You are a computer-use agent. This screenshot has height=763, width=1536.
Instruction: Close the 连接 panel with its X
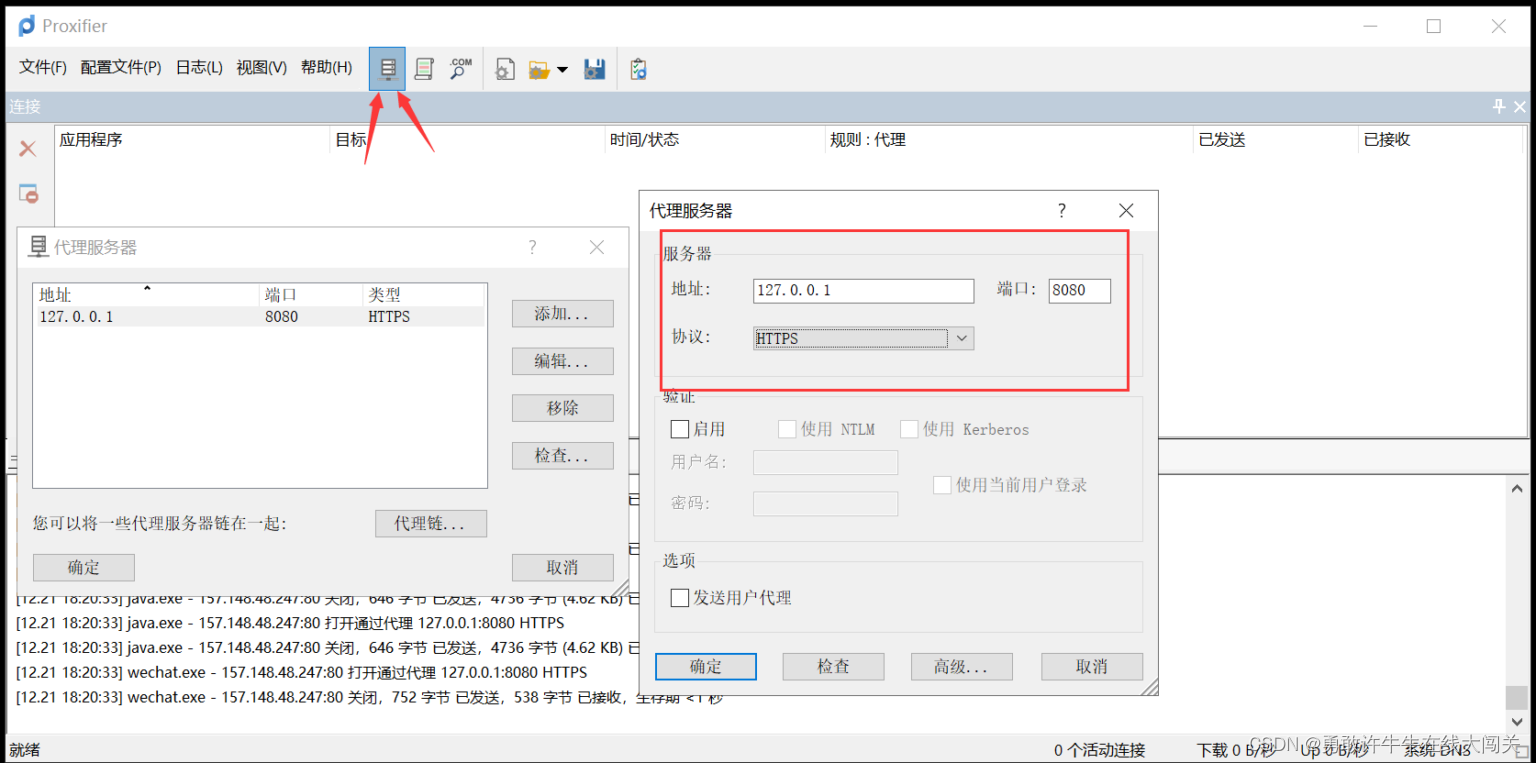point(1520,106)
